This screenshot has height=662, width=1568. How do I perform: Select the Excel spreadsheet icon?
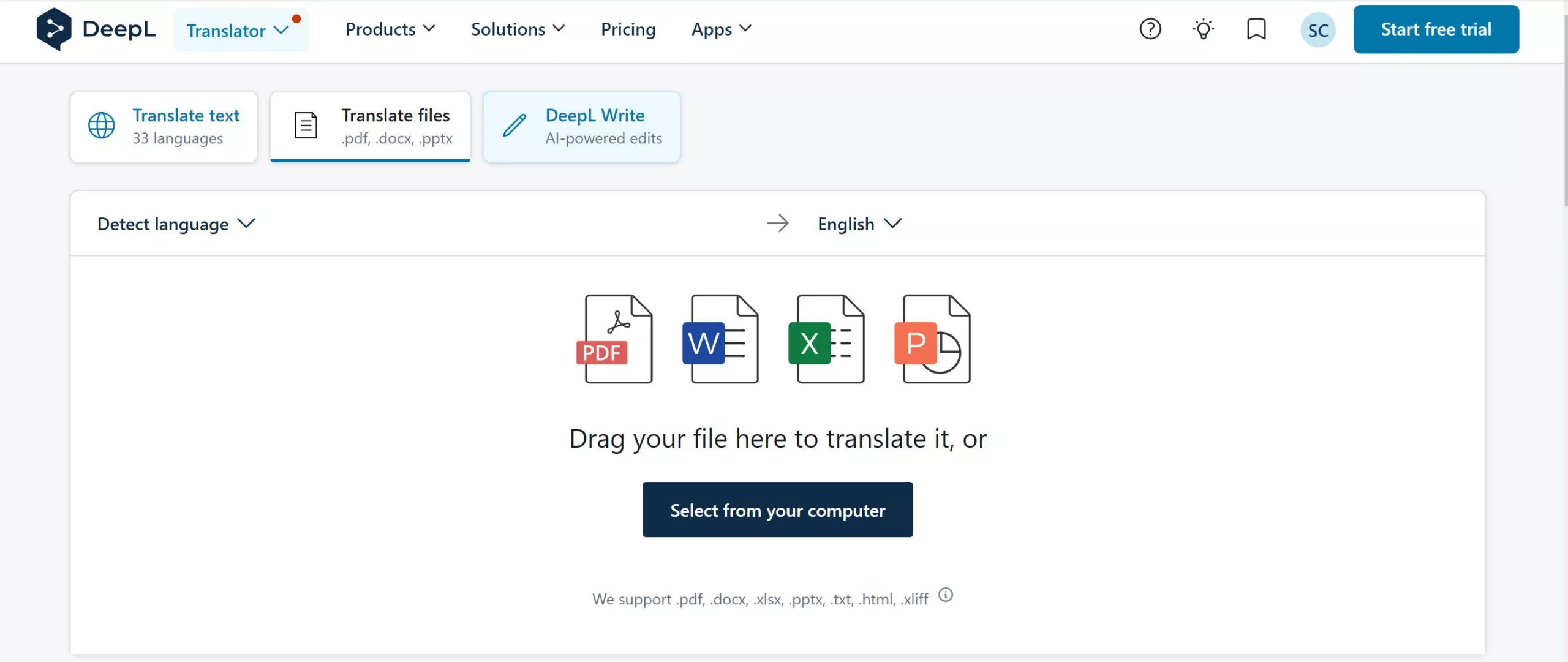pyautogui.click(x=827, y=339)
